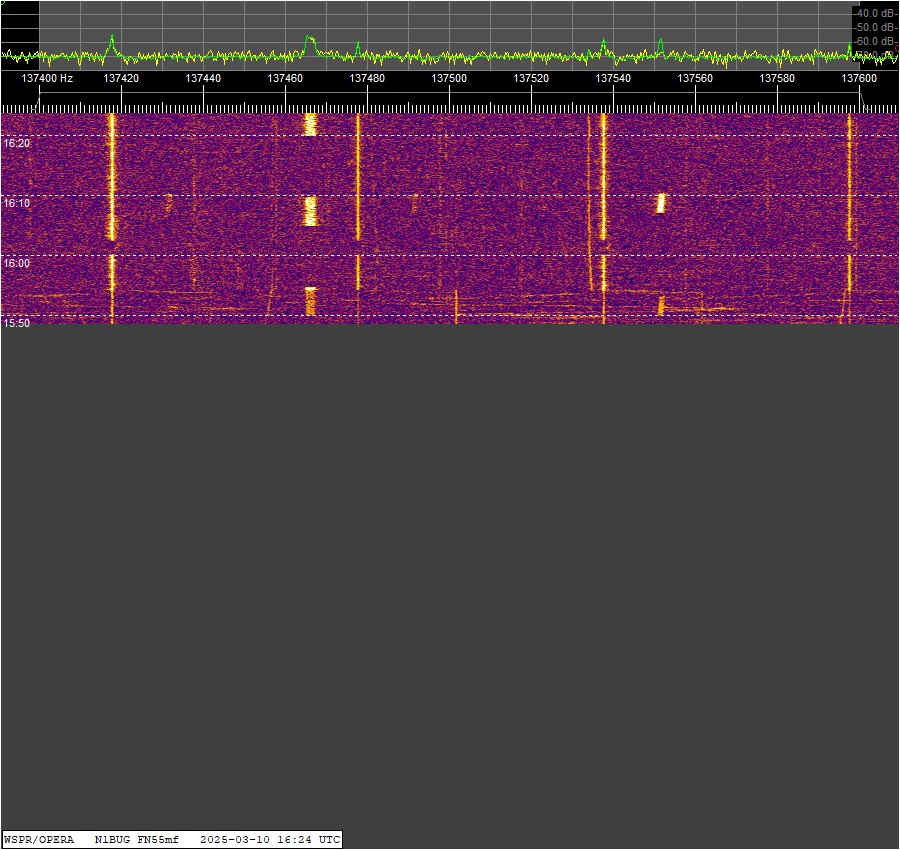Image resolution: width=900 pixels, height=850 pixels.
Task: Select the 16:10 time marker
Action: pos(17,204)
